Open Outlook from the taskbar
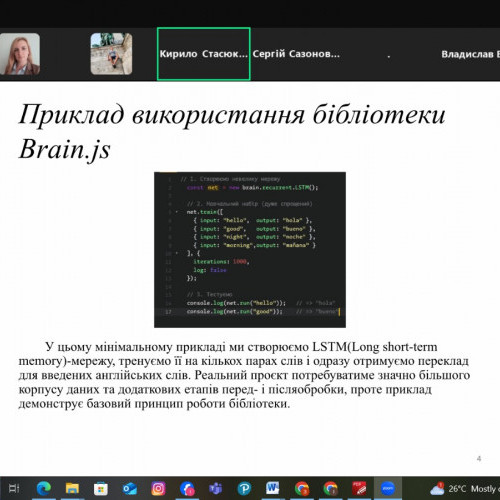This screenshot has height=500, width=500. (130, 489)
